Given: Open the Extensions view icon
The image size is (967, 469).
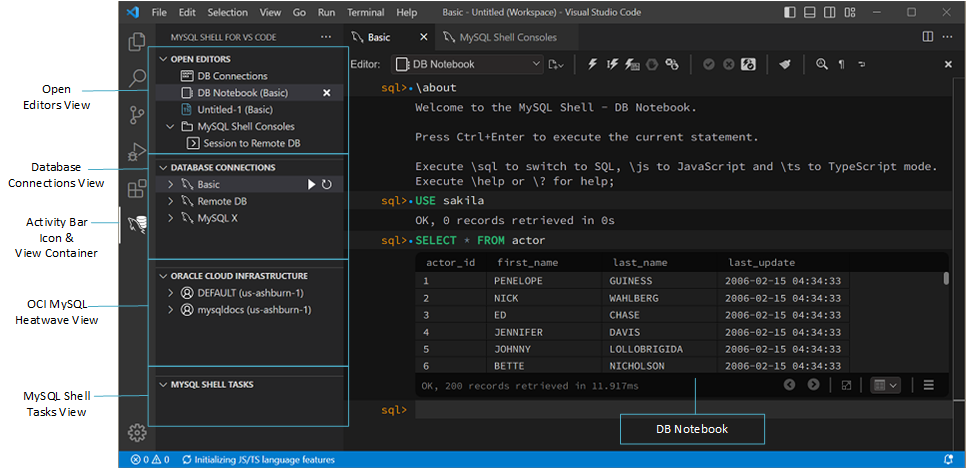Looking at the screenshot, I should click(x=137, y=188).
